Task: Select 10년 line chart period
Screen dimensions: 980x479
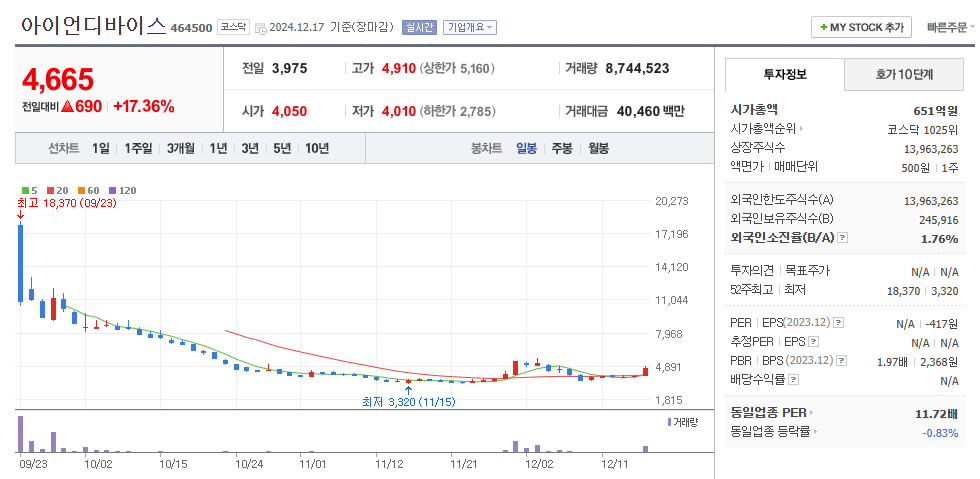Action: (x=317, y=148)
